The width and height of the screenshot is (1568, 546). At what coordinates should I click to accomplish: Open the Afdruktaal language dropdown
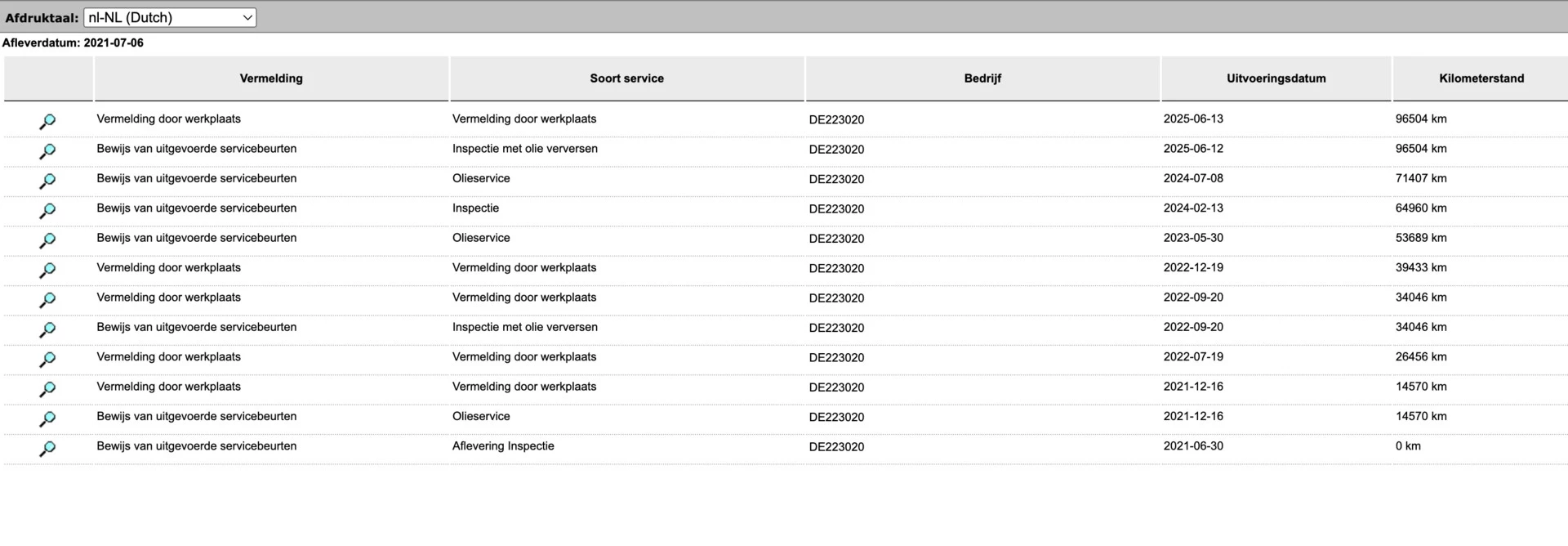170,17
